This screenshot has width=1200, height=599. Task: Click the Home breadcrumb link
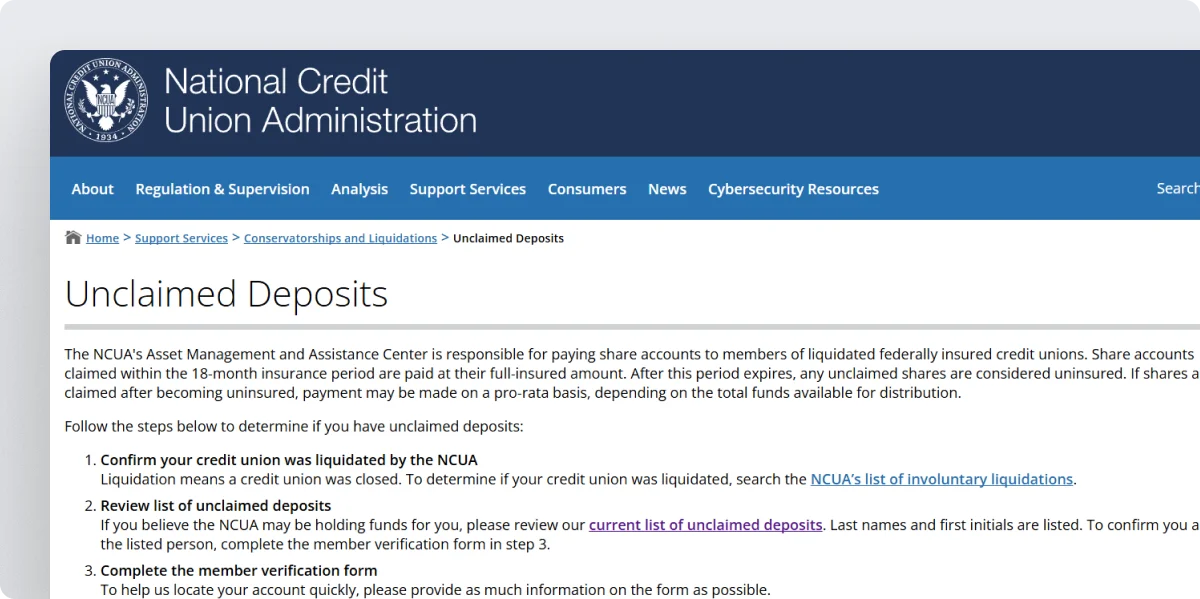(x=102, y=237)
